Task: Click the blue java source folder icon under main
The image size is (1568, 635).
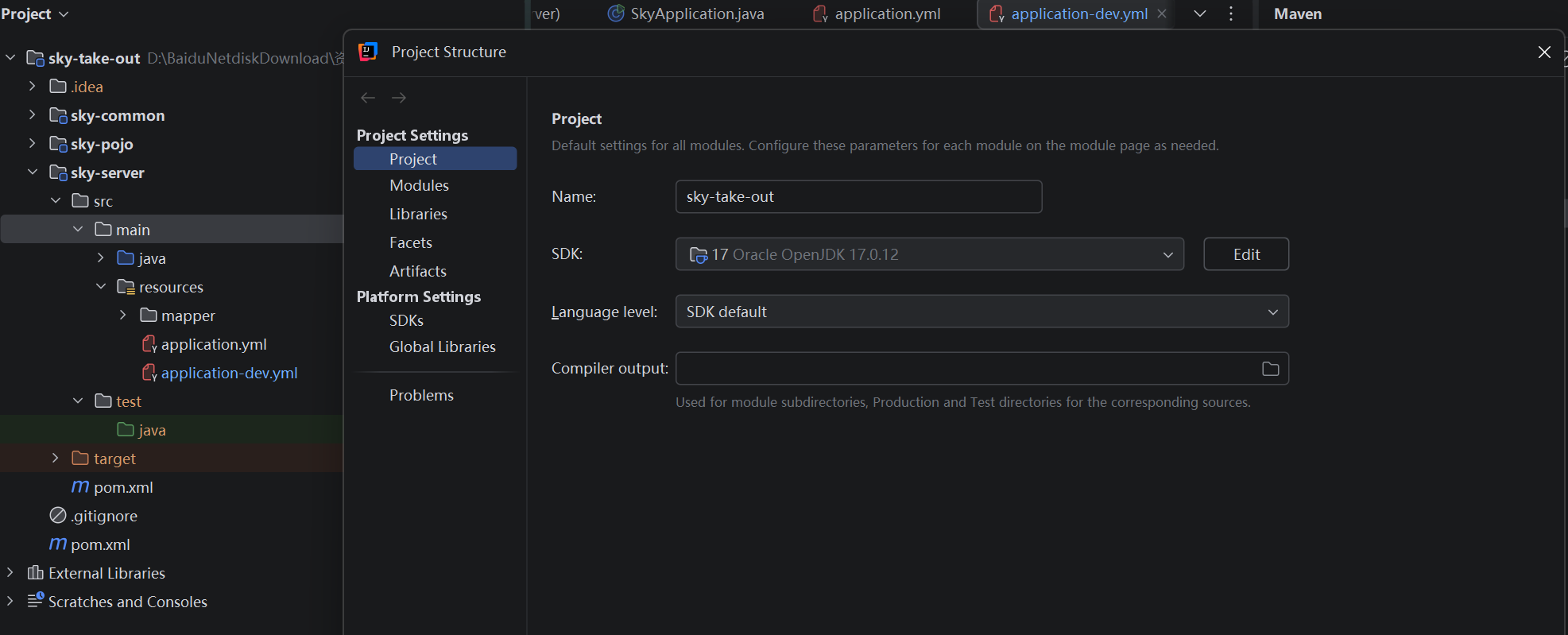Action: [126, 257]
